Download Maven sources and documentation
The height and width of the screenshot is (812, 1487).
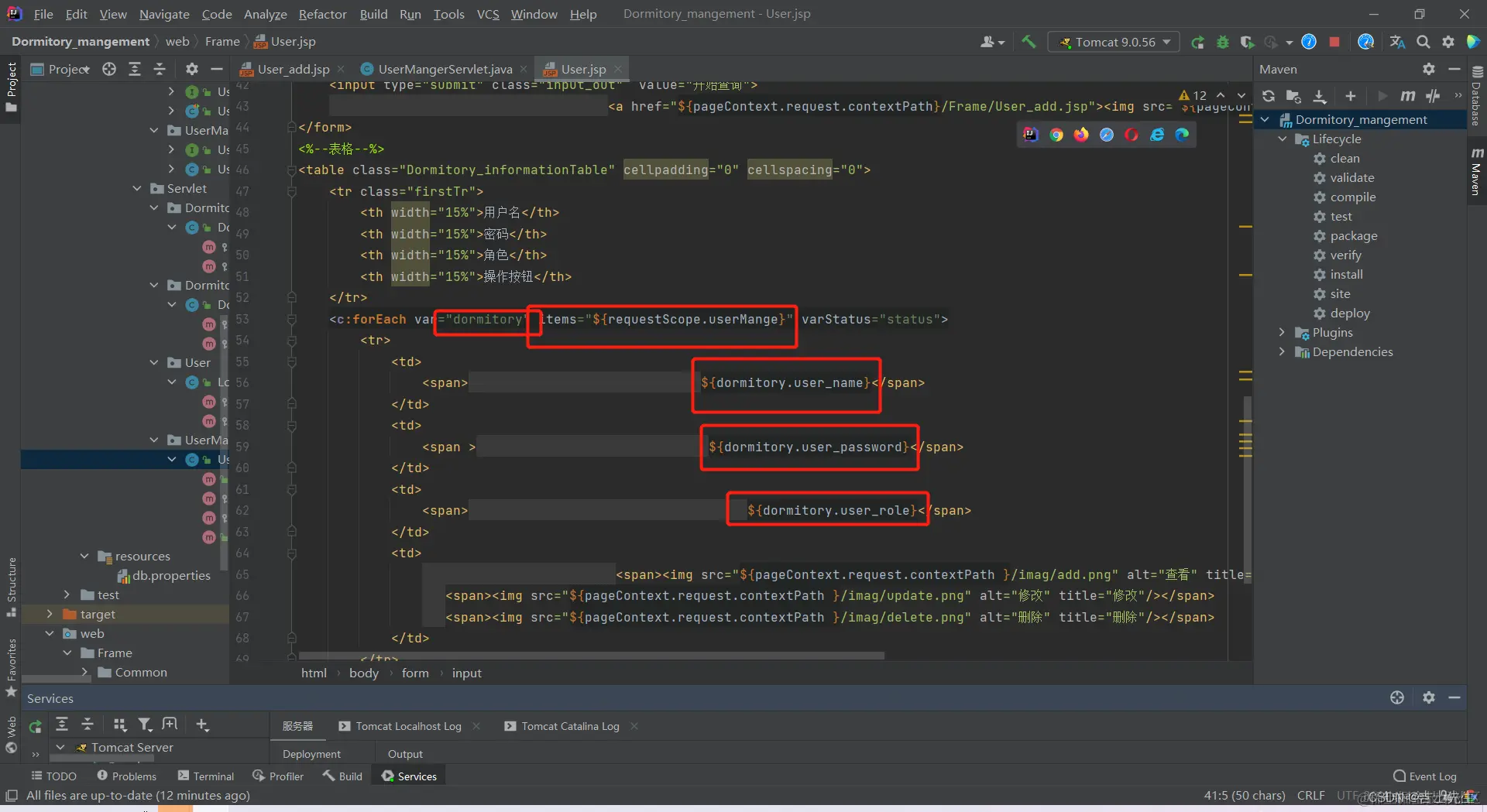point(1320,96)
